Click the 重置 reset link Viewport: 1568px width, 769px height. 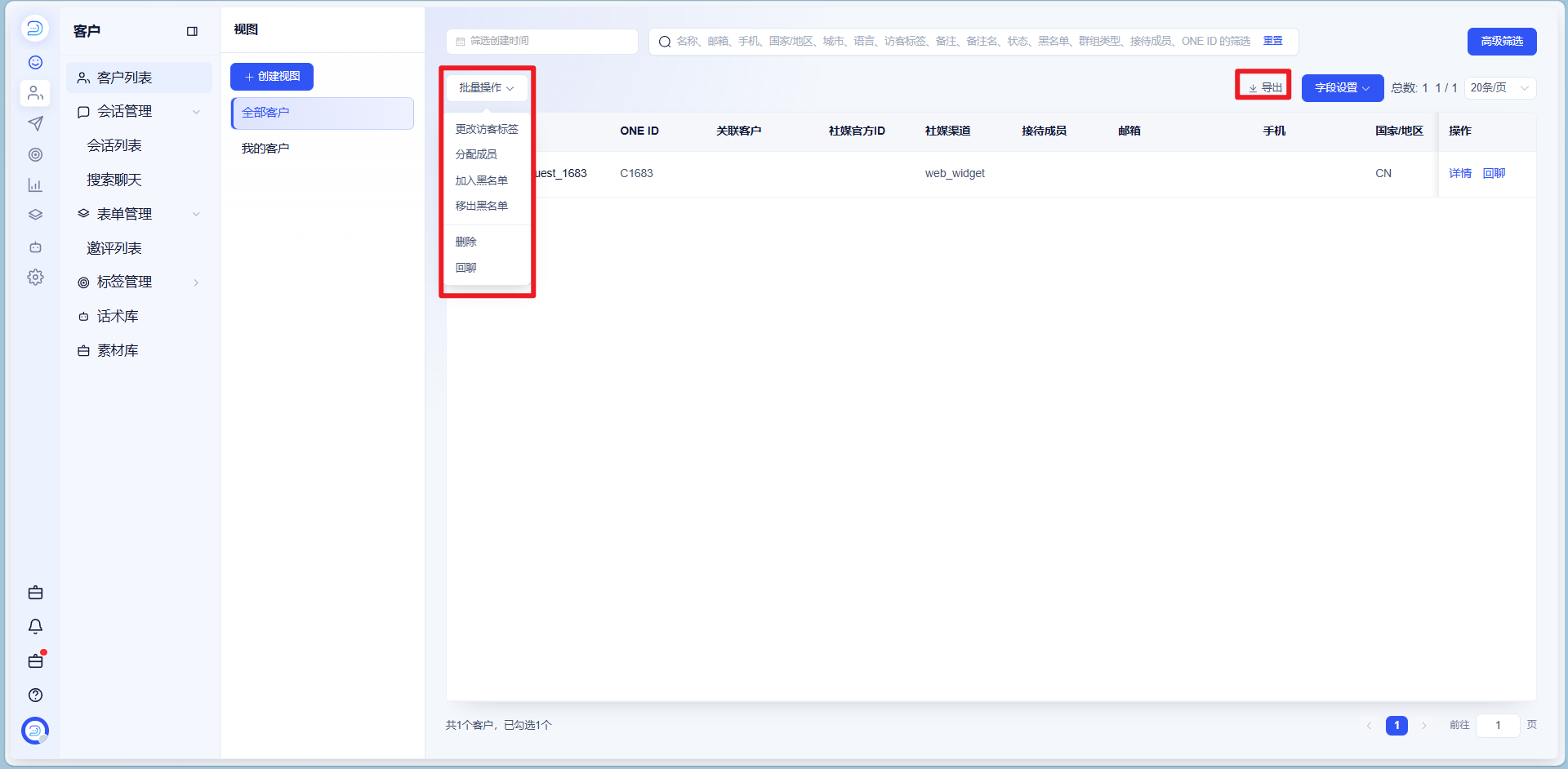pos(1272,41)
